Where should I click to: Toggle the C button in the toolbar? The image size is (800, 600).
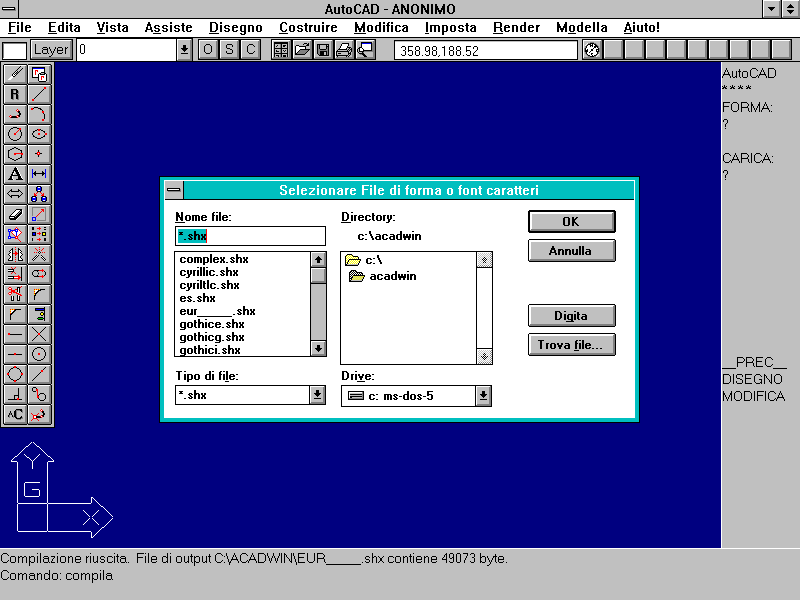251,50
